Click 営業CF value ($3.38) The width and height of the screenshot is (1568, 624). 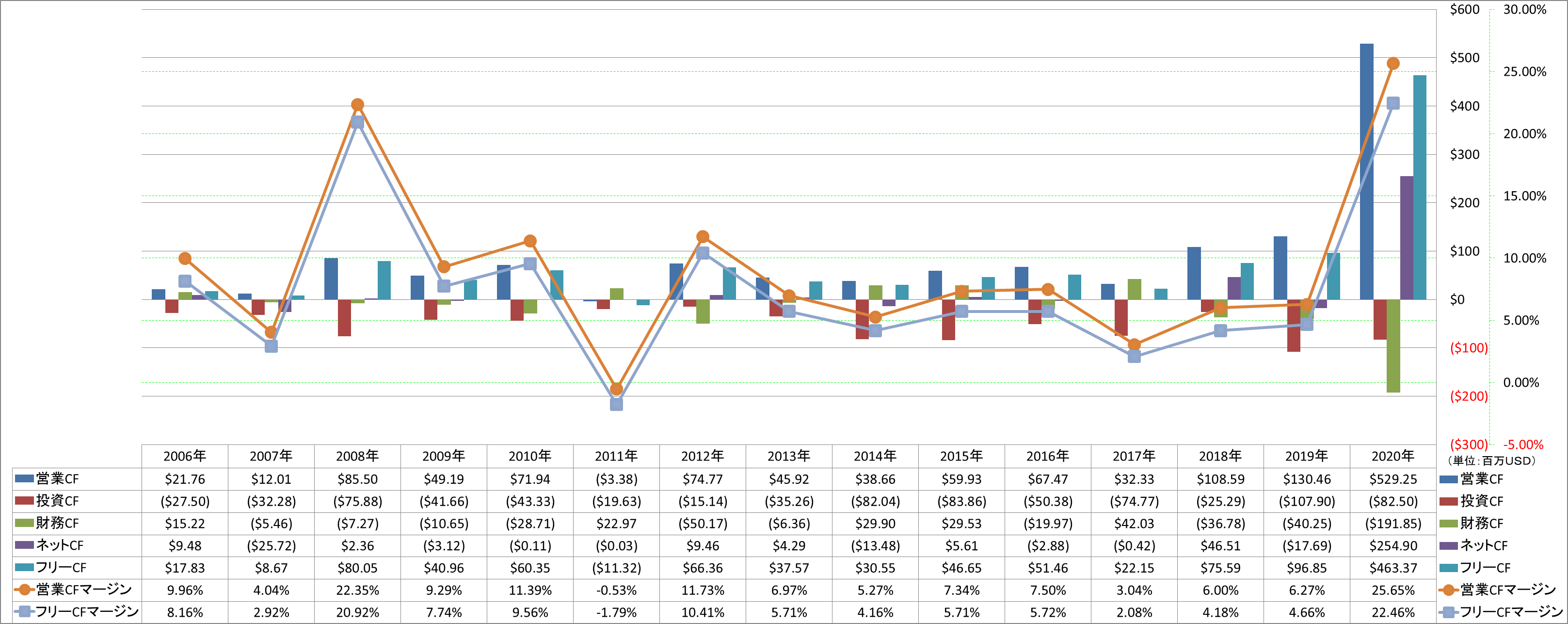coord(616,479)
